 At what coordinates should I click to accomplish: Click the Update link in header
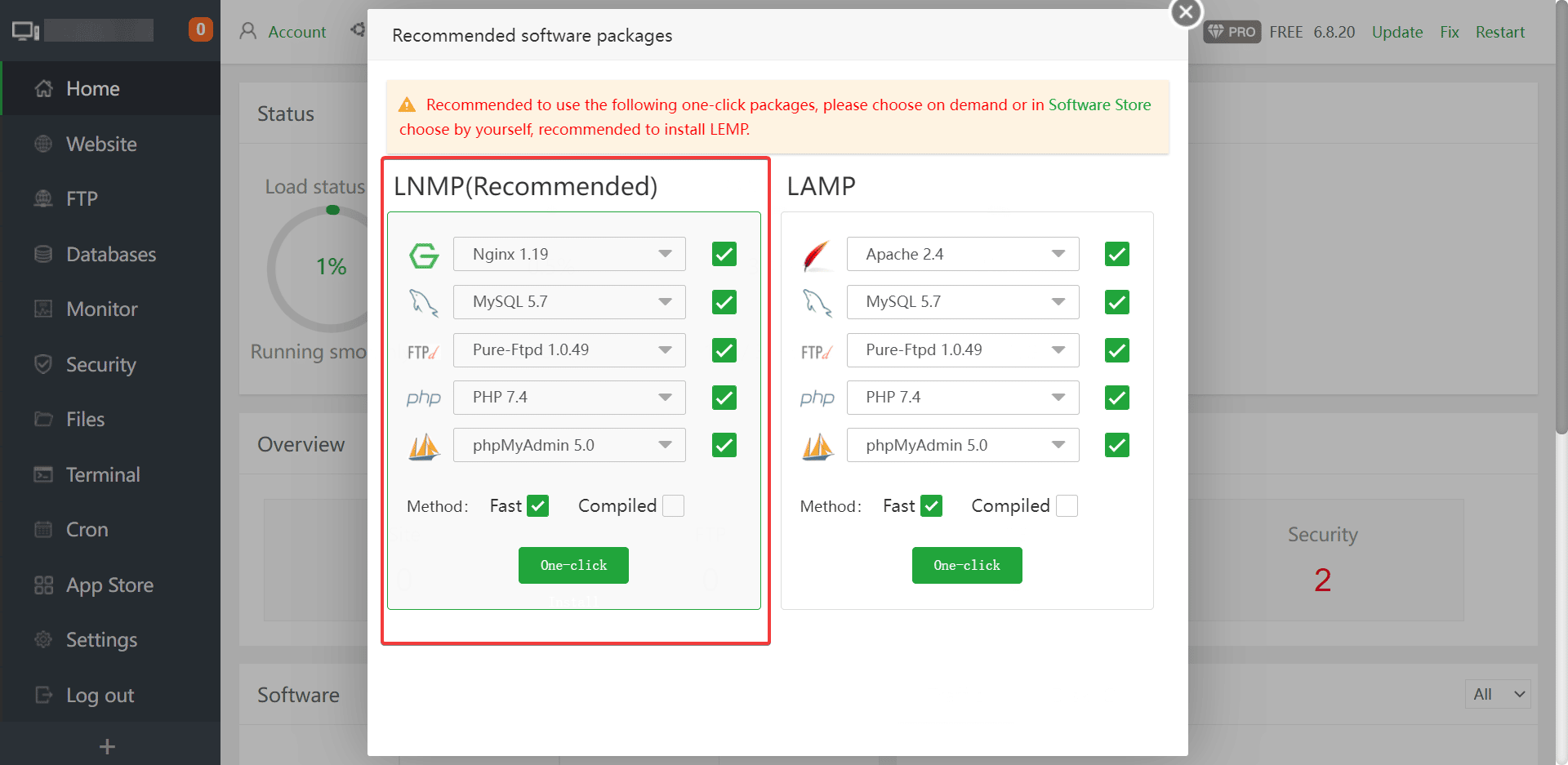1397,32
